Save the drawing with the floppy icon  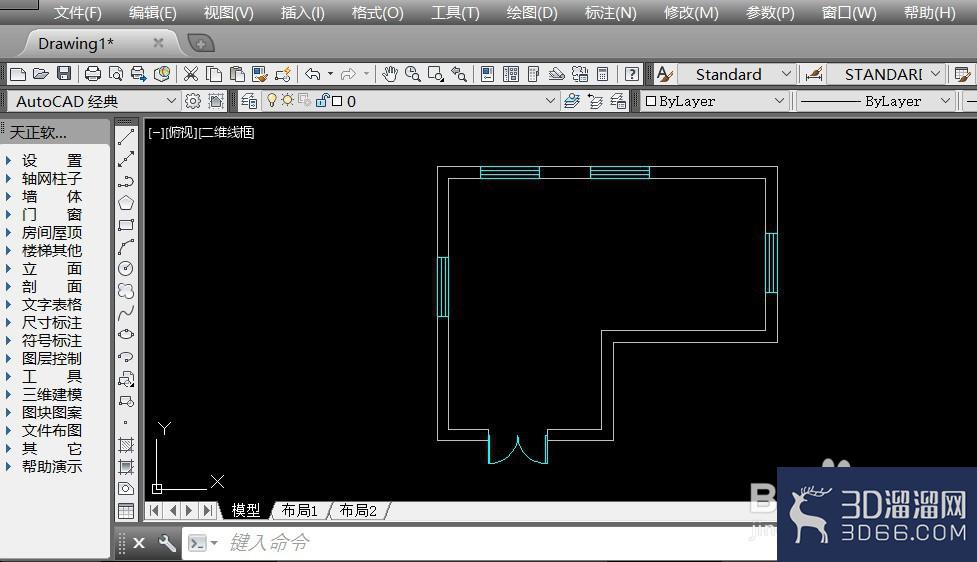(x=64, y=74)
